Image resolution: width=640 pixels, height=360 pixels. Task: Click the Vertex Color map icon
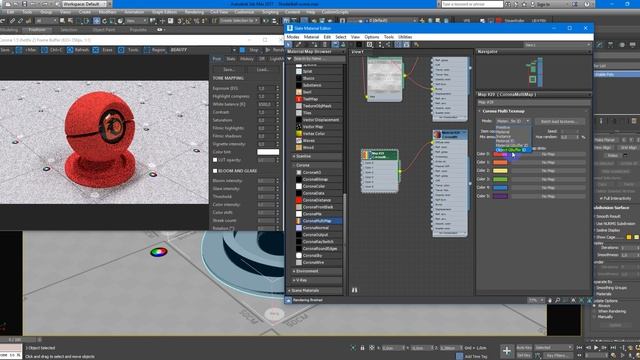coord(299,133)
